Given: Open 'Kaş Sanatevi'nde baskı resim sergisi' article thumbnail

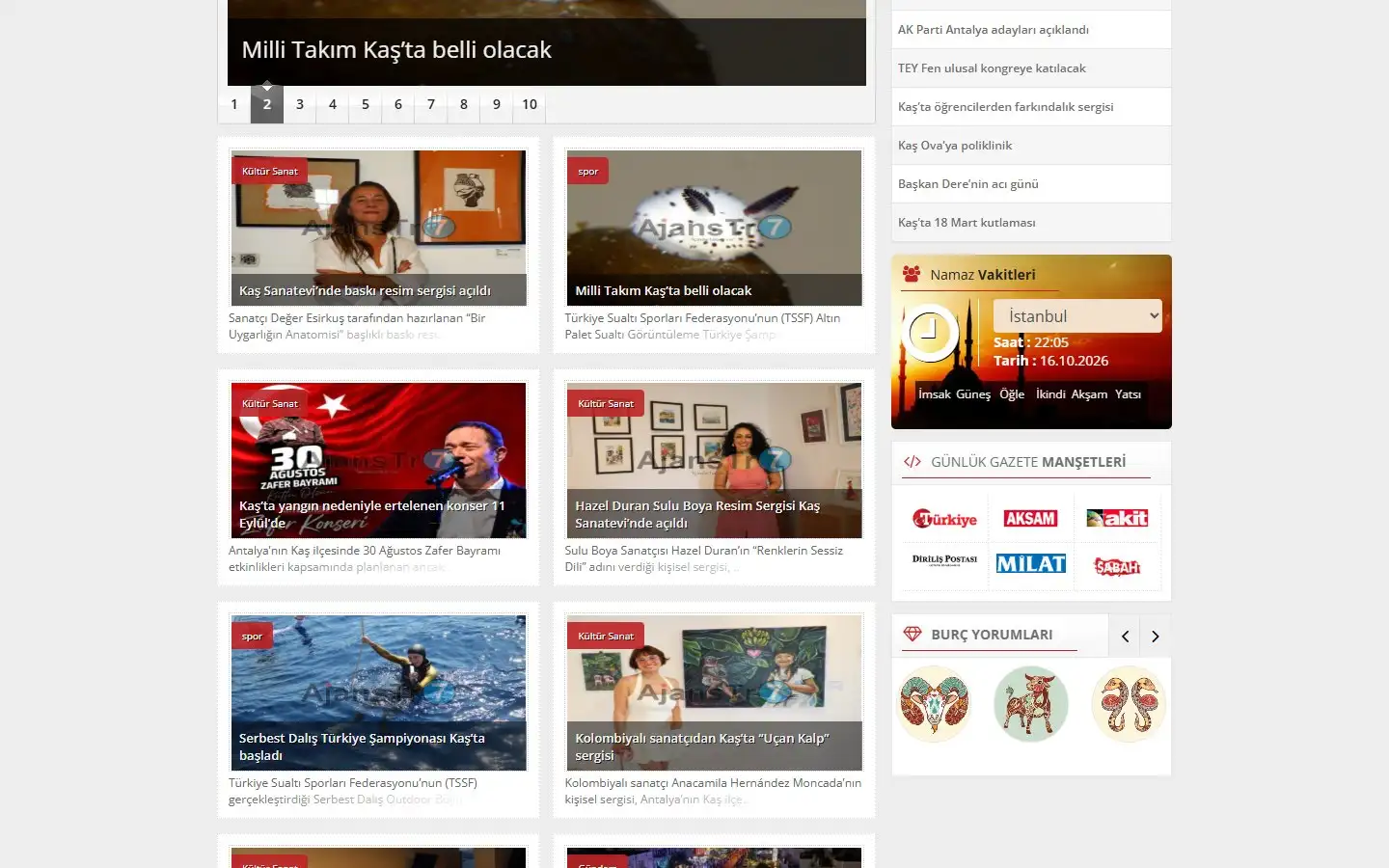Looking at the screenshot, I should click(x=378, y=228).
